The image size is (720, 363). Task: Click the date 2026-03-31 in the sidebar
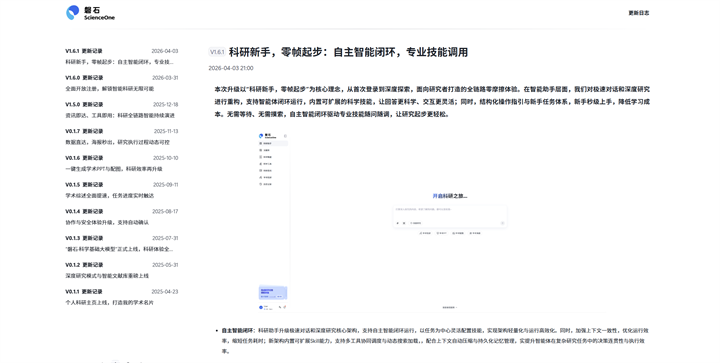click(x=165, y=78)
